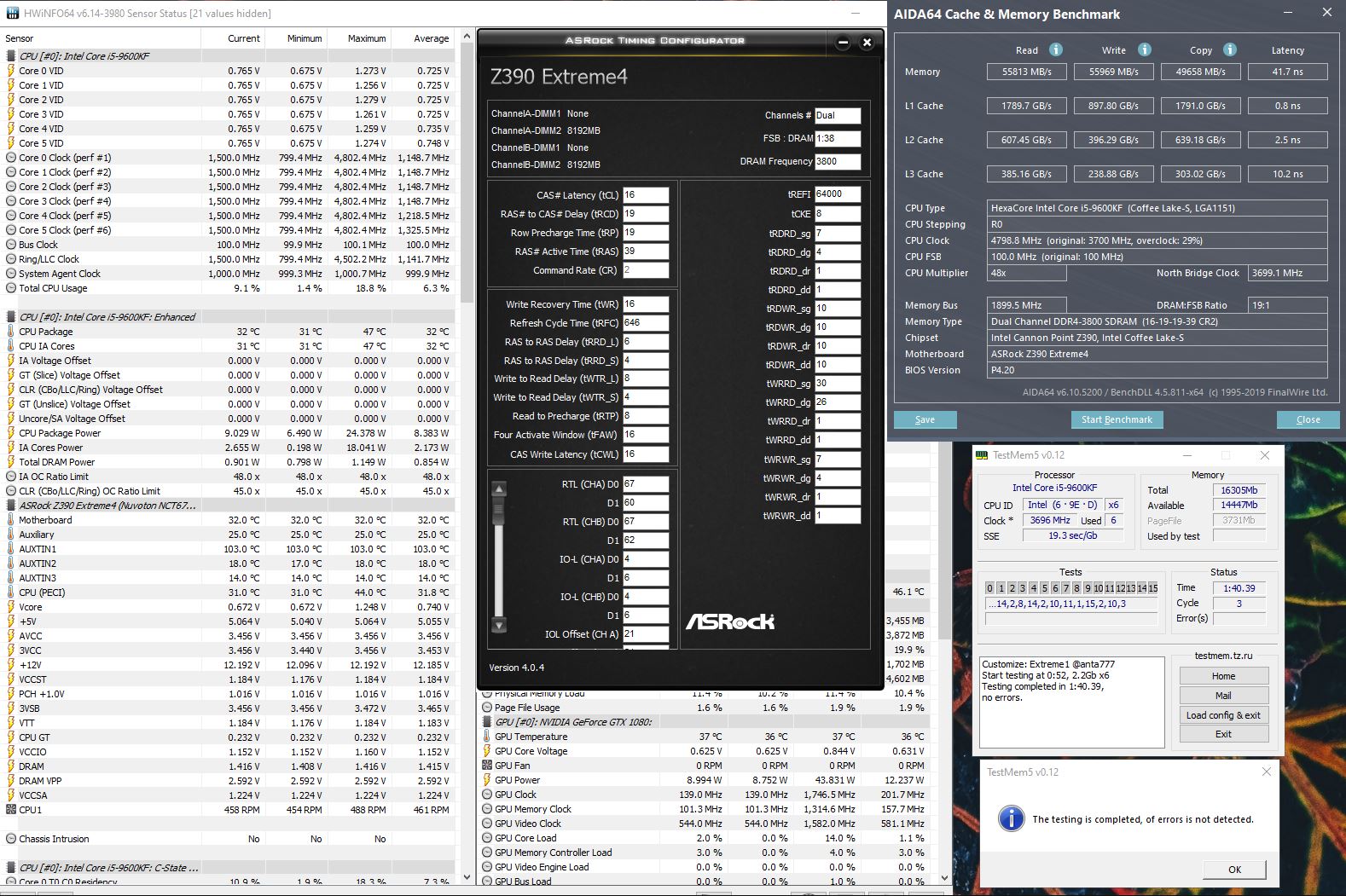Click the teal Close button in AIDA64
The height and width of the screenshot is (896, 1346).
(x=1308, y=419)
